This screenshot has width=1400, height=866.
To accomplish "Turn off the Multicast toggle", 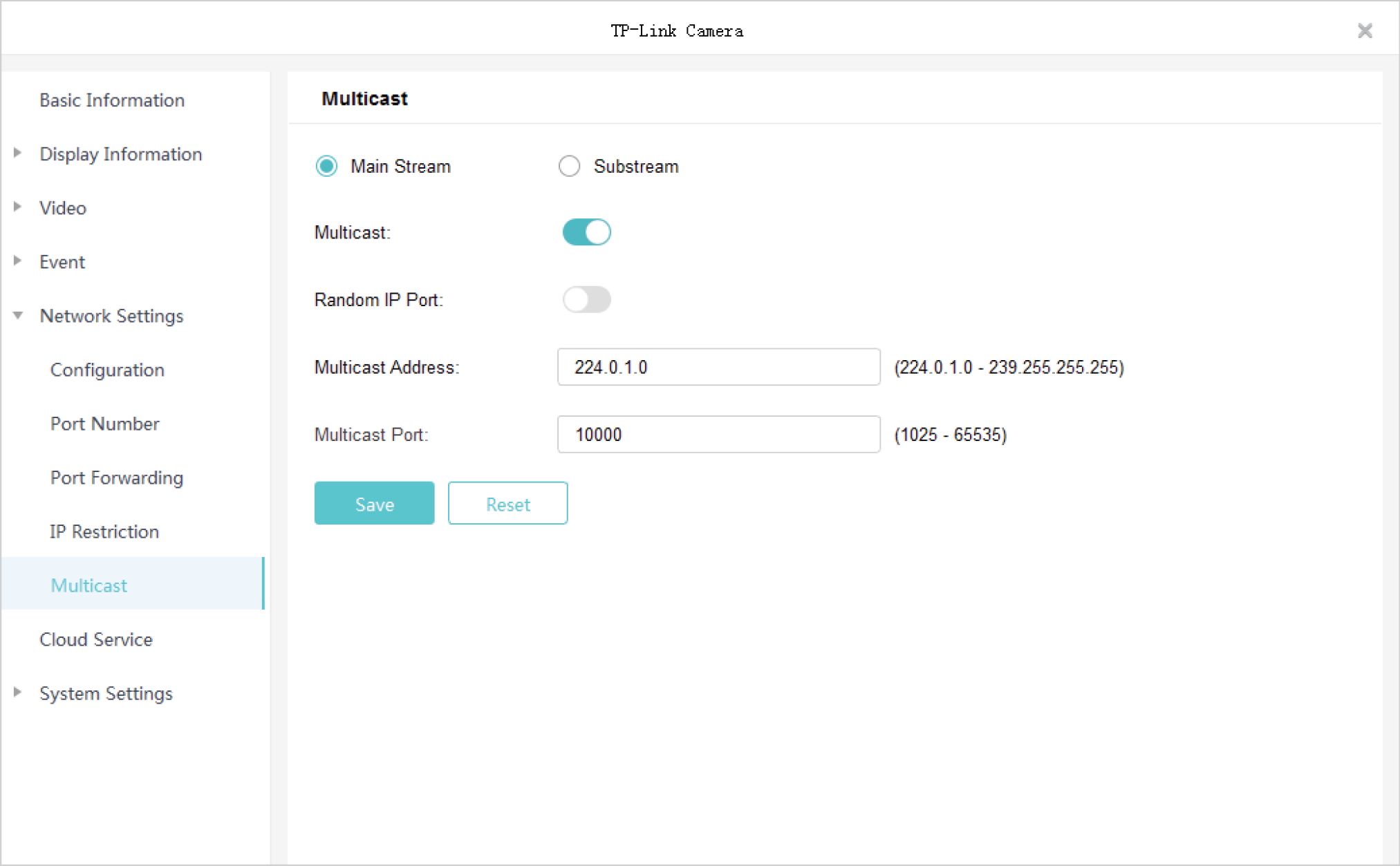I will (586, 232).
